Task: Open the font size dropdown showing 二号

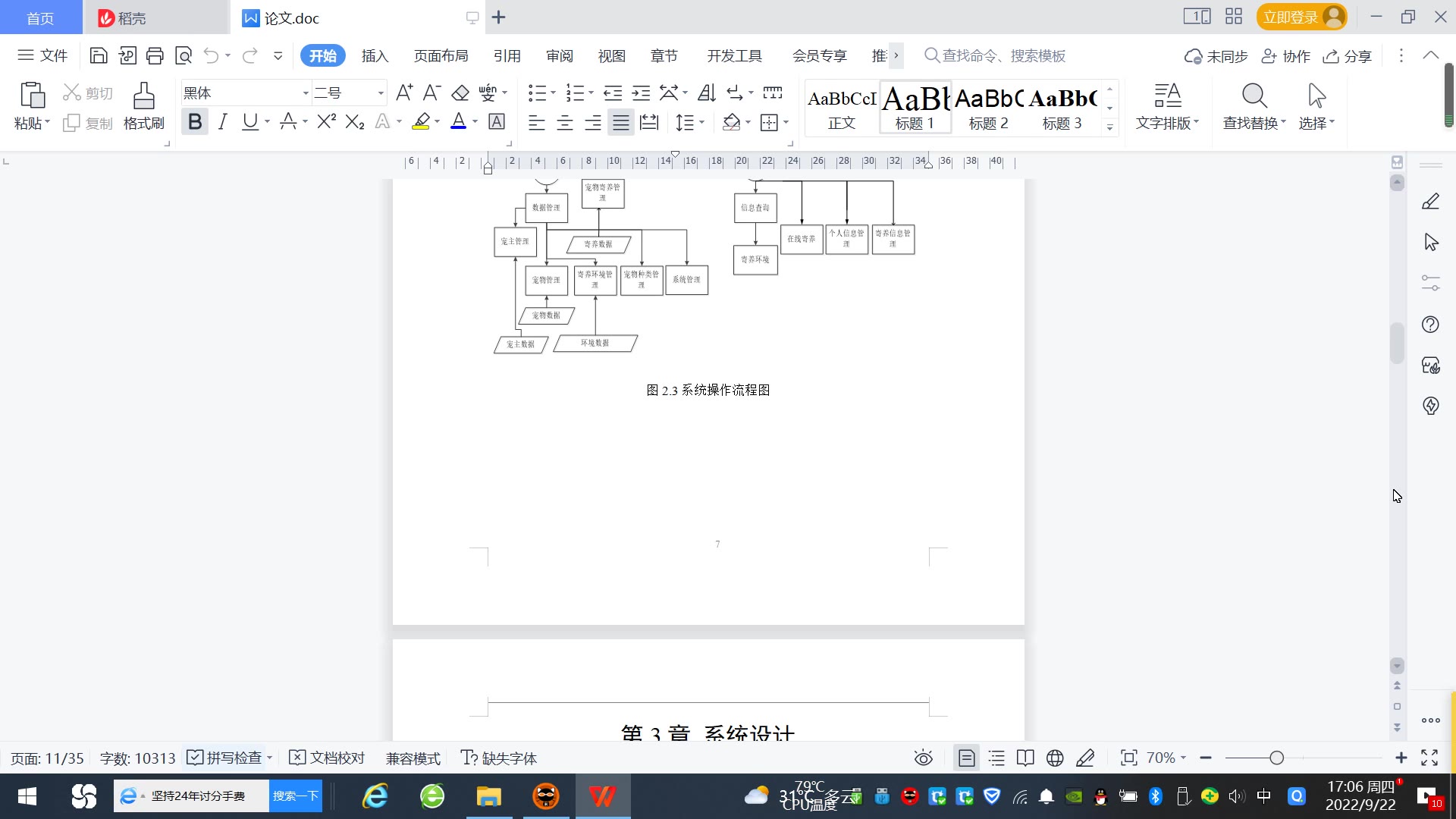Action: pyautogui.click(x=381, y=93)
